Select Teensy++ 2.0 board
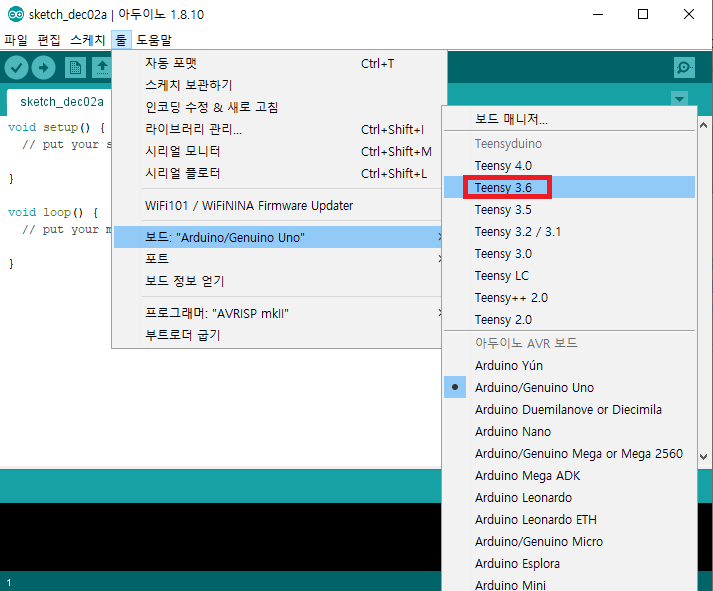This screenshot has width=713, height=591. point(569,298)
